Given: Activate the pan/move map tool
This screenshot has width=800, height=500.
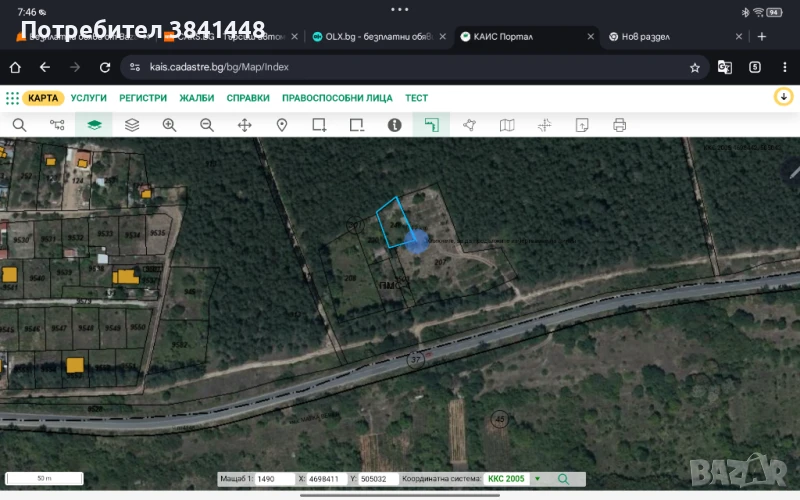Looking at the screenshot, I should click(x=244, y=125).
